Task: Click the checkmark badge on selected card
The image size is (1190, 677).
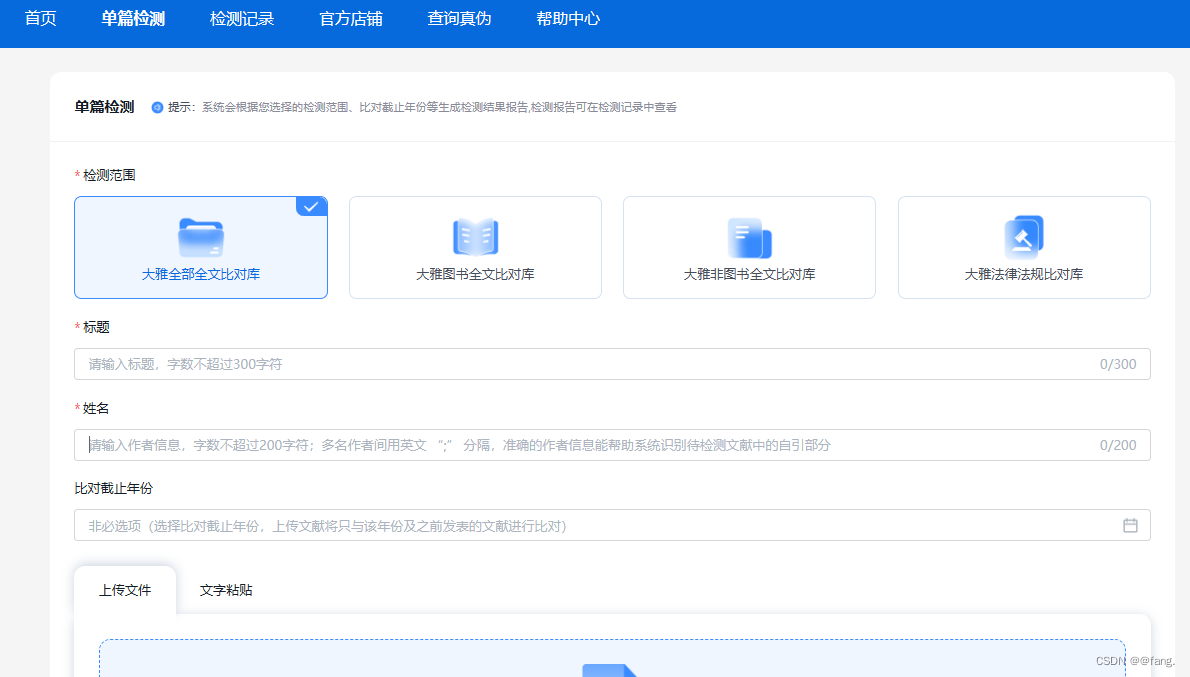Action: [x=311, y=206]
